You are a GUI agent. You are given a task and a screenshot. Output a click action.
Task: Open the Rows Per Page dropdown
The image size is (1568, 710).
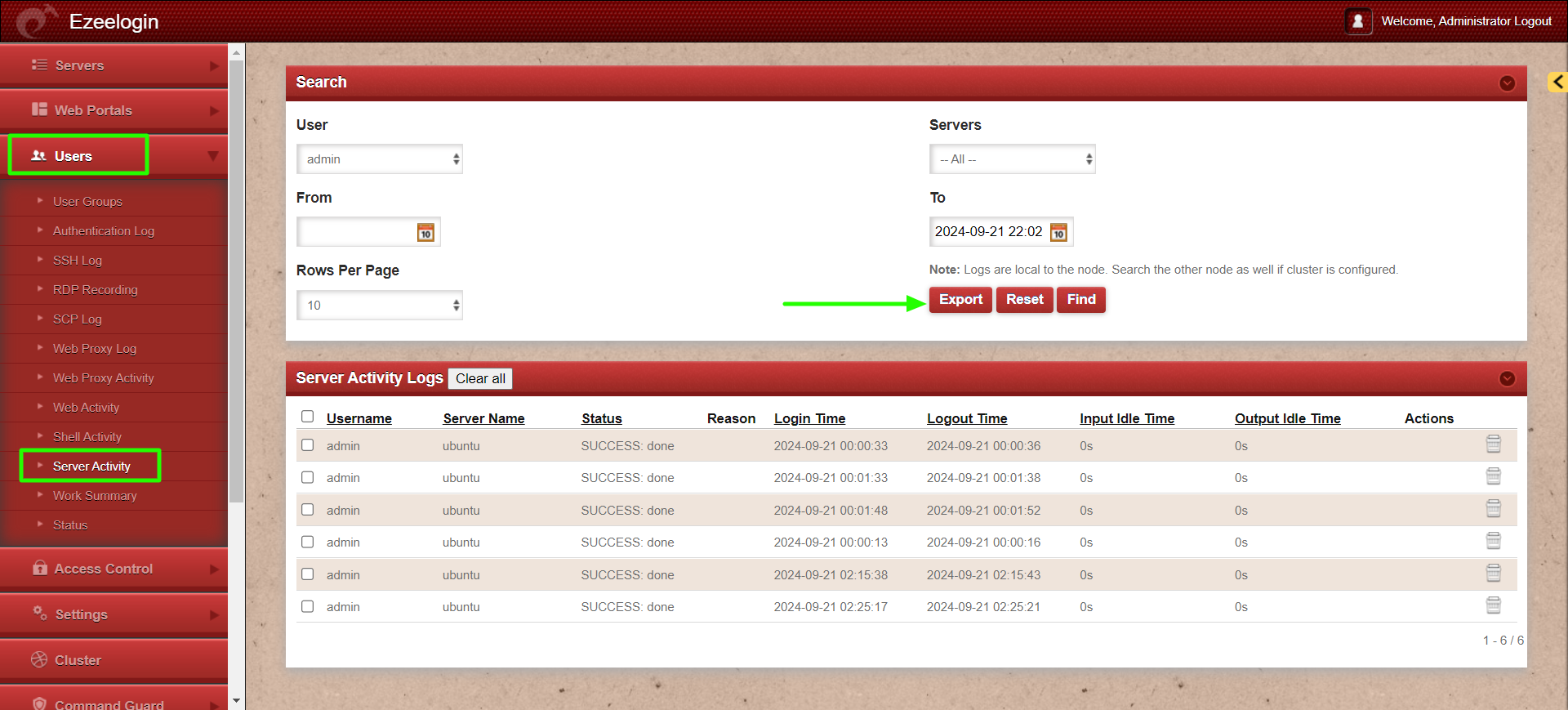point(380,306)
